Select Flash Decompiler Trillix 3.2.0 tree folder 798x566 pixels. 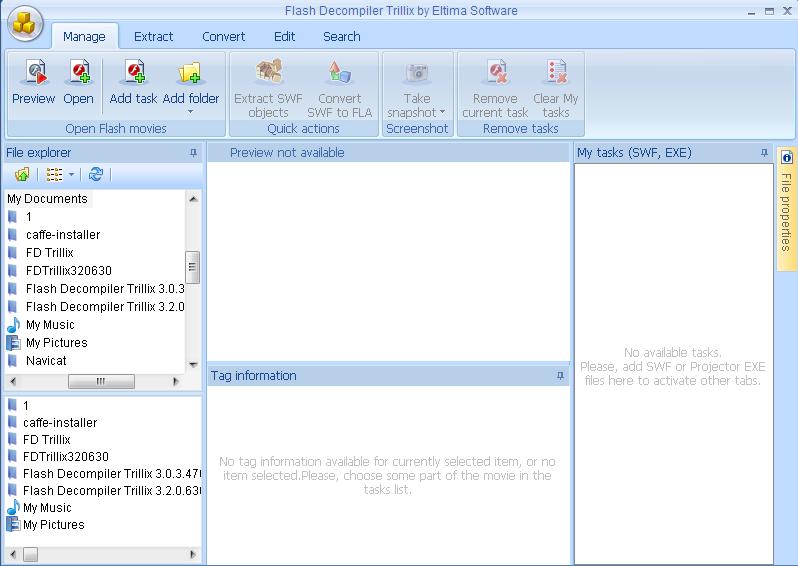tap(105, 306)
